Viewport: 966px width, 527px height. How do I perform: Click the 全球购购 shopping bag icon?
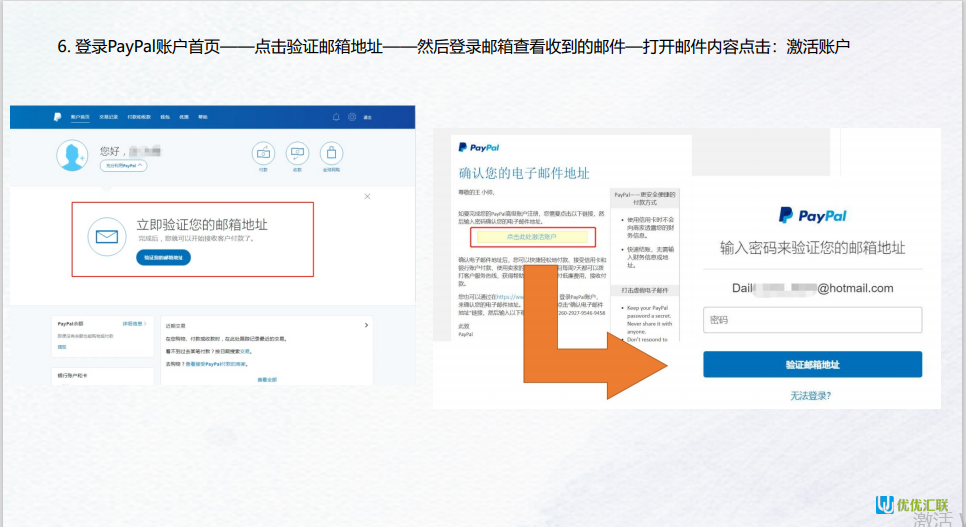click(x=331, y=153)
